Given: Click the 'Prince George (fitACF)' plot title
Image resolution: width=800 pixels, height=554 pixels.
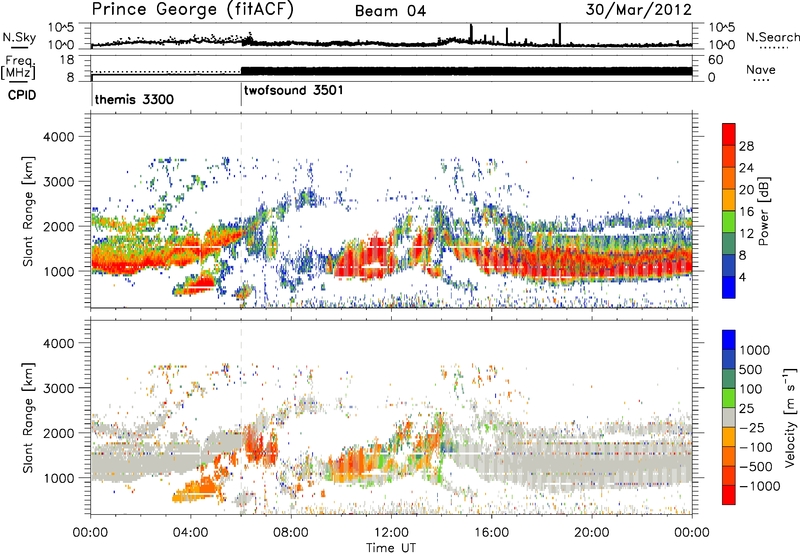Looking at the screenshot, I should (x=193, y=10).
